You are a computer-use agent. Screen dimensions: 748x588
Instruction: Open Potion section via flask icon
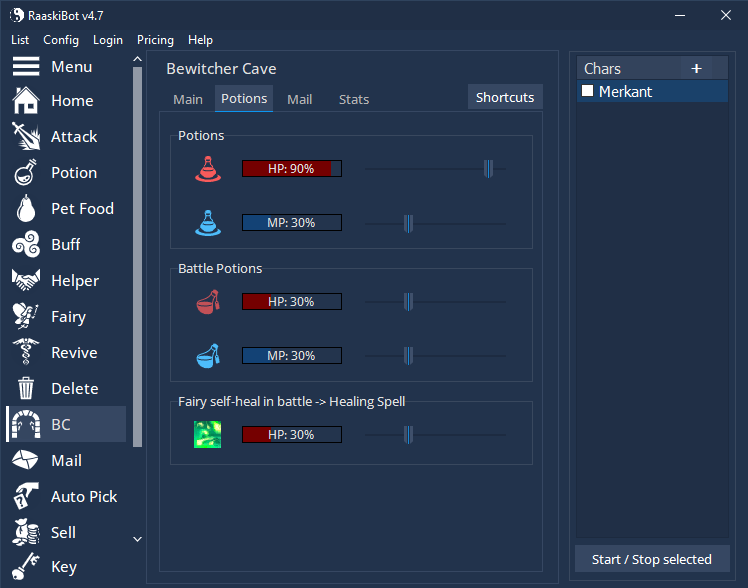tap(26, 172)
